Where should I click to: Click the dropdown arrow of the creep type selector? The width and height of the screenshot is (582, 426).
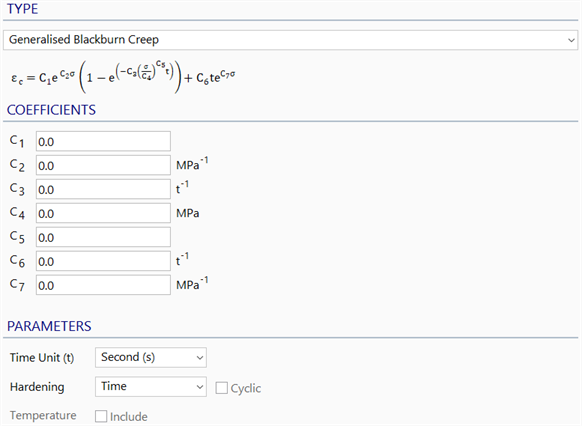[x=571, y=40]
